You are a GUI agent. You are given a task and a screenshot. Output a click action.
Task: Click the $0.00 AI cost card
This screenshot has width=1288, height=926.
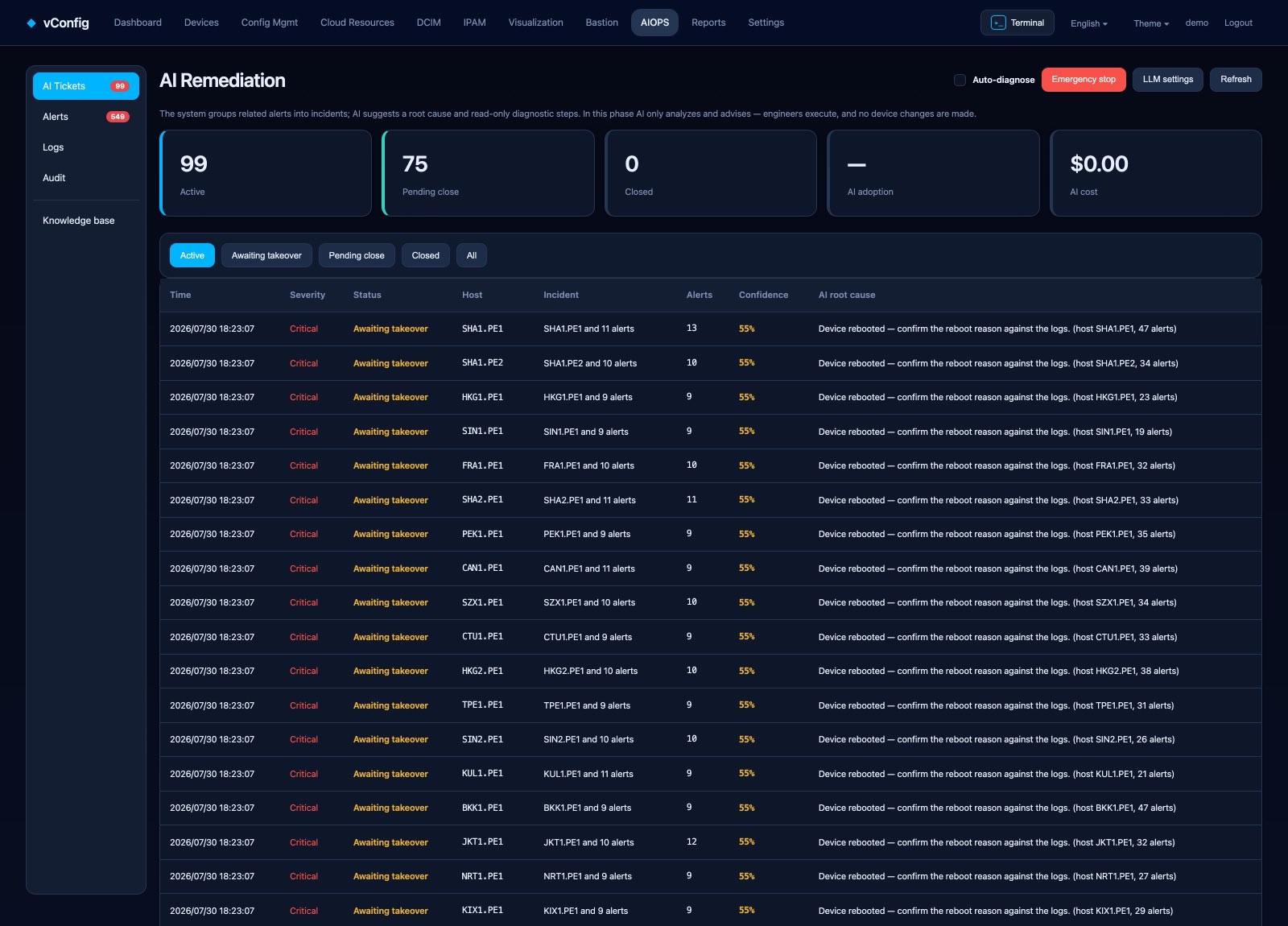[x=1156, y=173]
